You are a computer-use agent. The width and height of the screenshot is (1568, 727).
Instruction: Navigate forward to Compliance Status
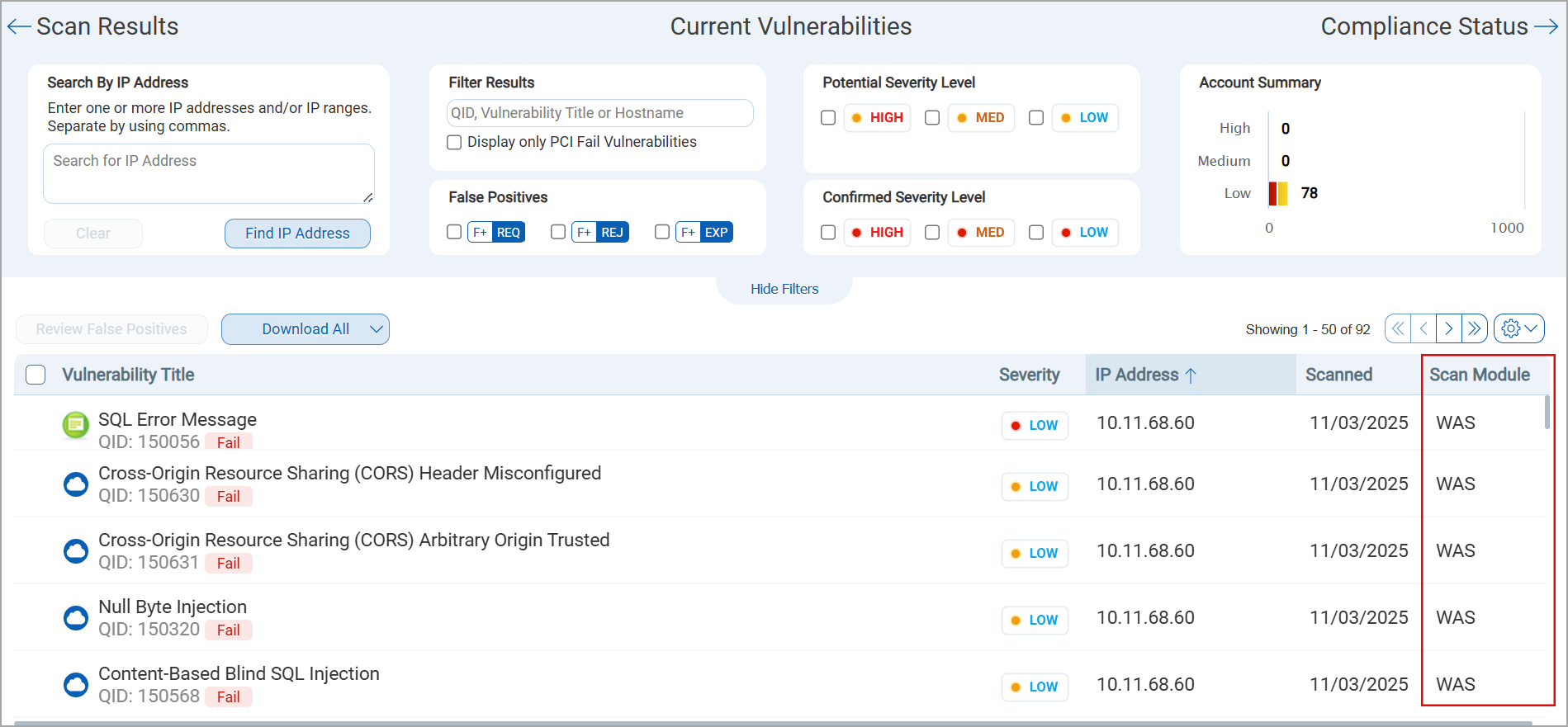(x=1439, y=26)
